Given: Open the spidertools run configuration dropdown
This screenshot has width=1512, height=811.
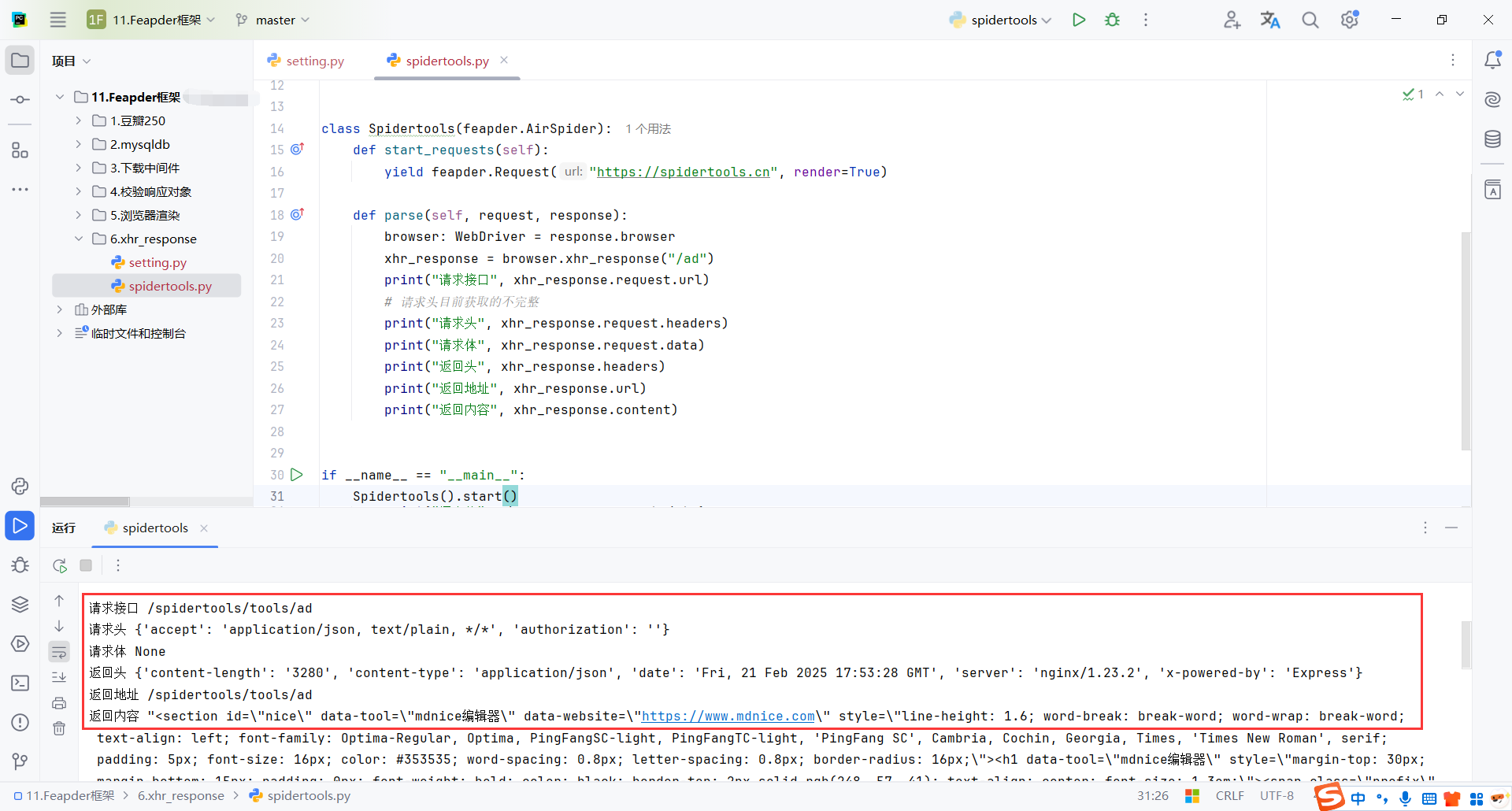Looking at the screenshot, I should pyautogui.click(x=999, y=20).
